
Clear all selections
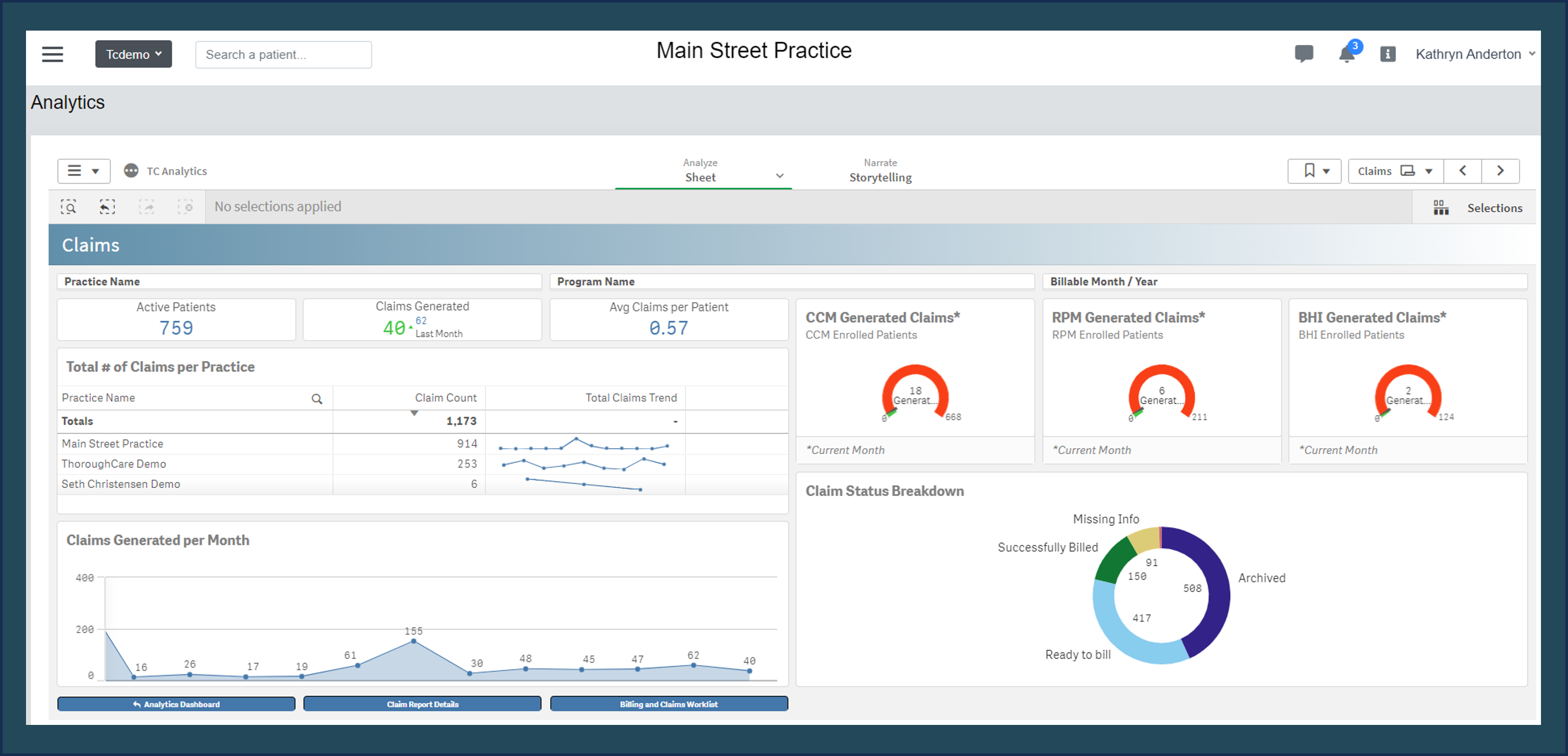click(x=186, y=207)
